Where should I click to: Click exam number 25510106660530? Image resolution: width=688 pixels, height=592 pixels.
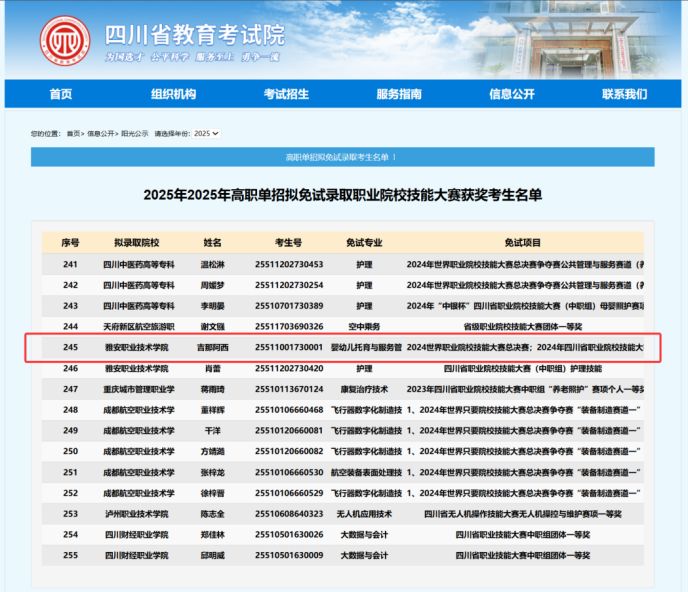289,472
